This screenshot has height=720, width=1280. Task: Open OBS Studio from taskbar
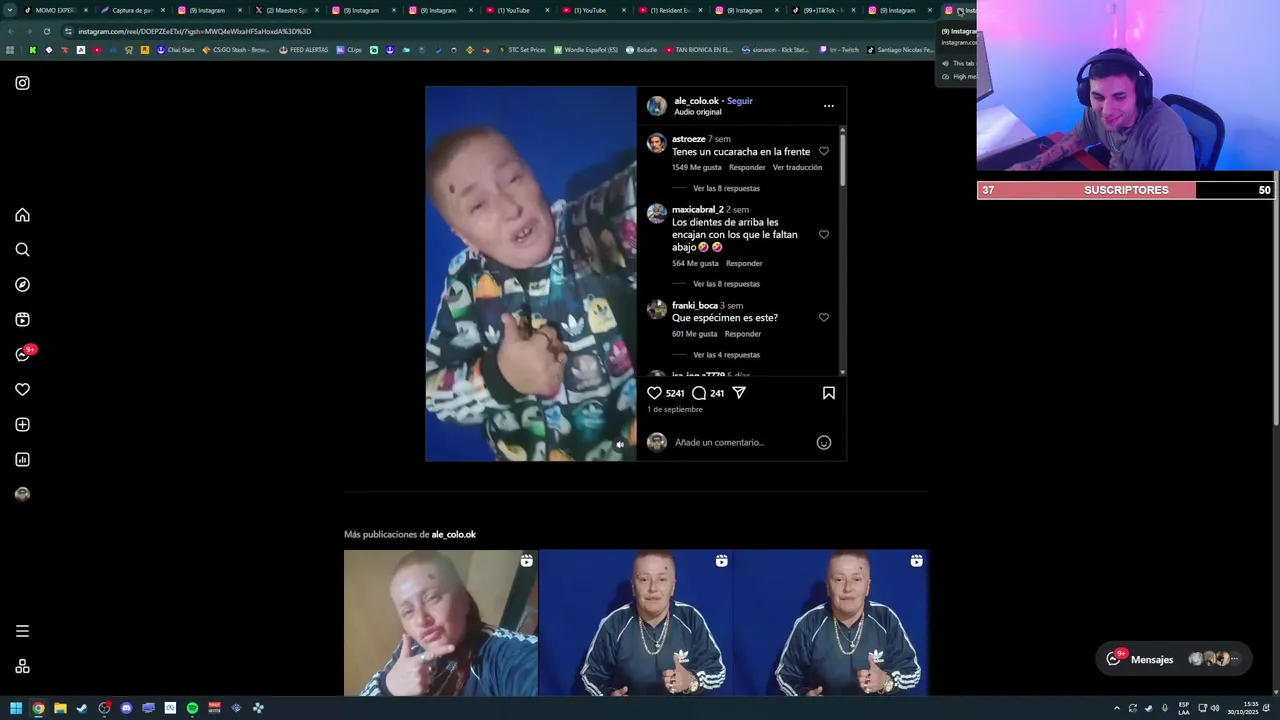(x=104, y=708)
